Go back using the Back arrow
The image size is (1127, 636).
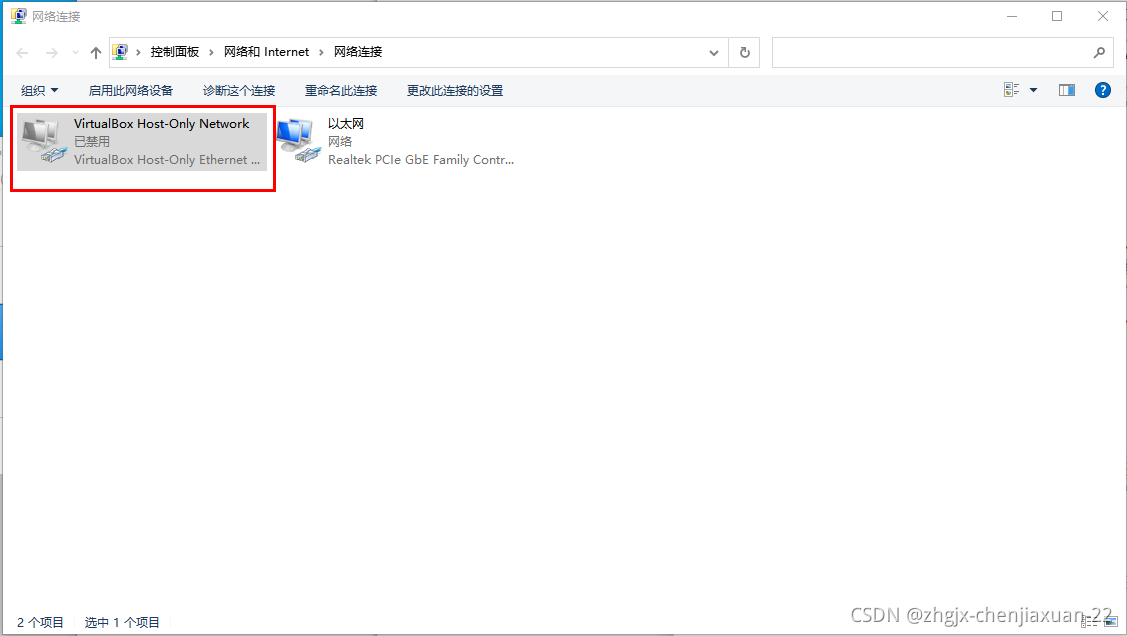(x=22, y=52)
